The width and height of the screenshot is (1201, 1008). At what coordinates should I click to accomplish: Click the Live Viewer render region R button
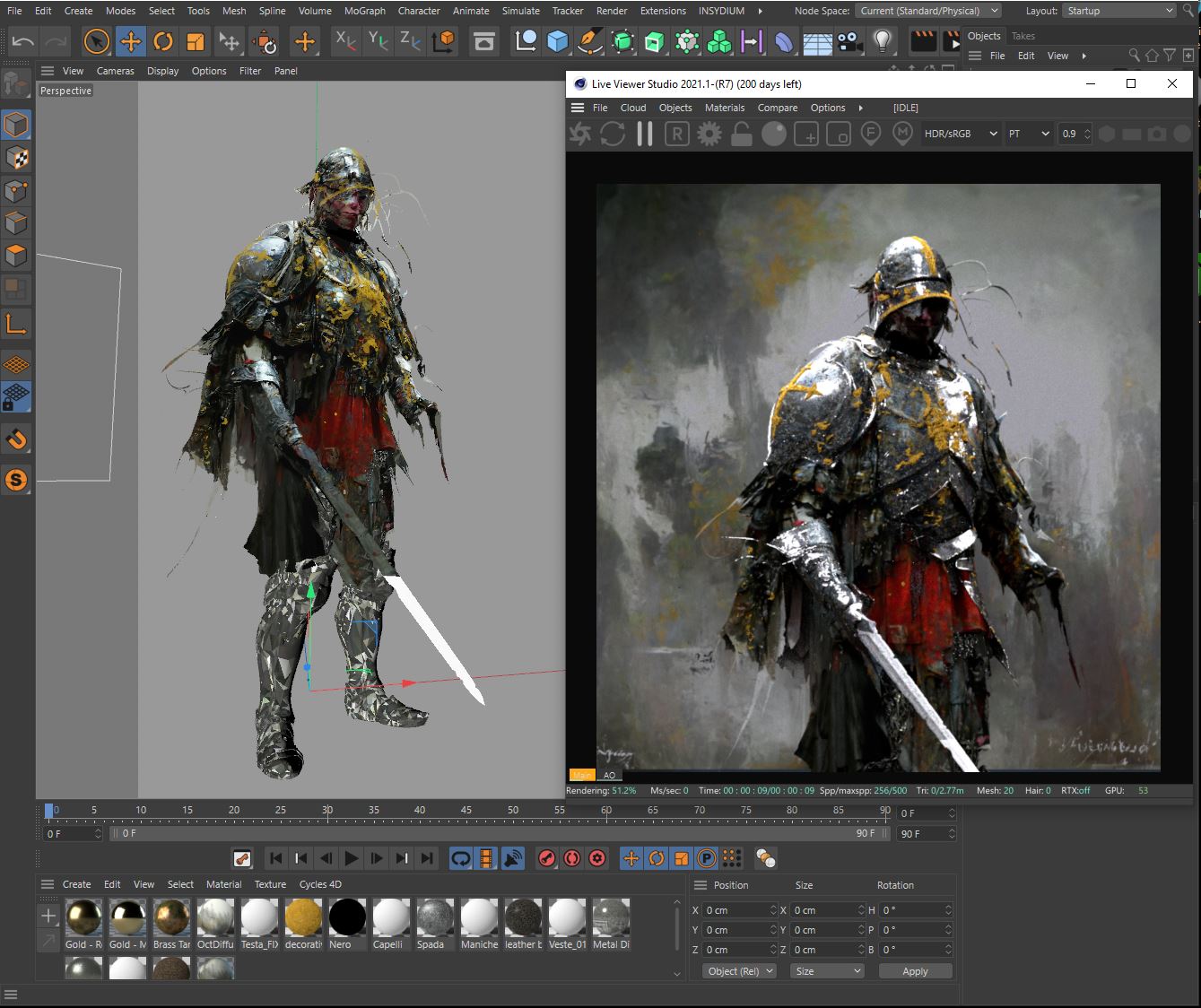[x=677, y=134]
